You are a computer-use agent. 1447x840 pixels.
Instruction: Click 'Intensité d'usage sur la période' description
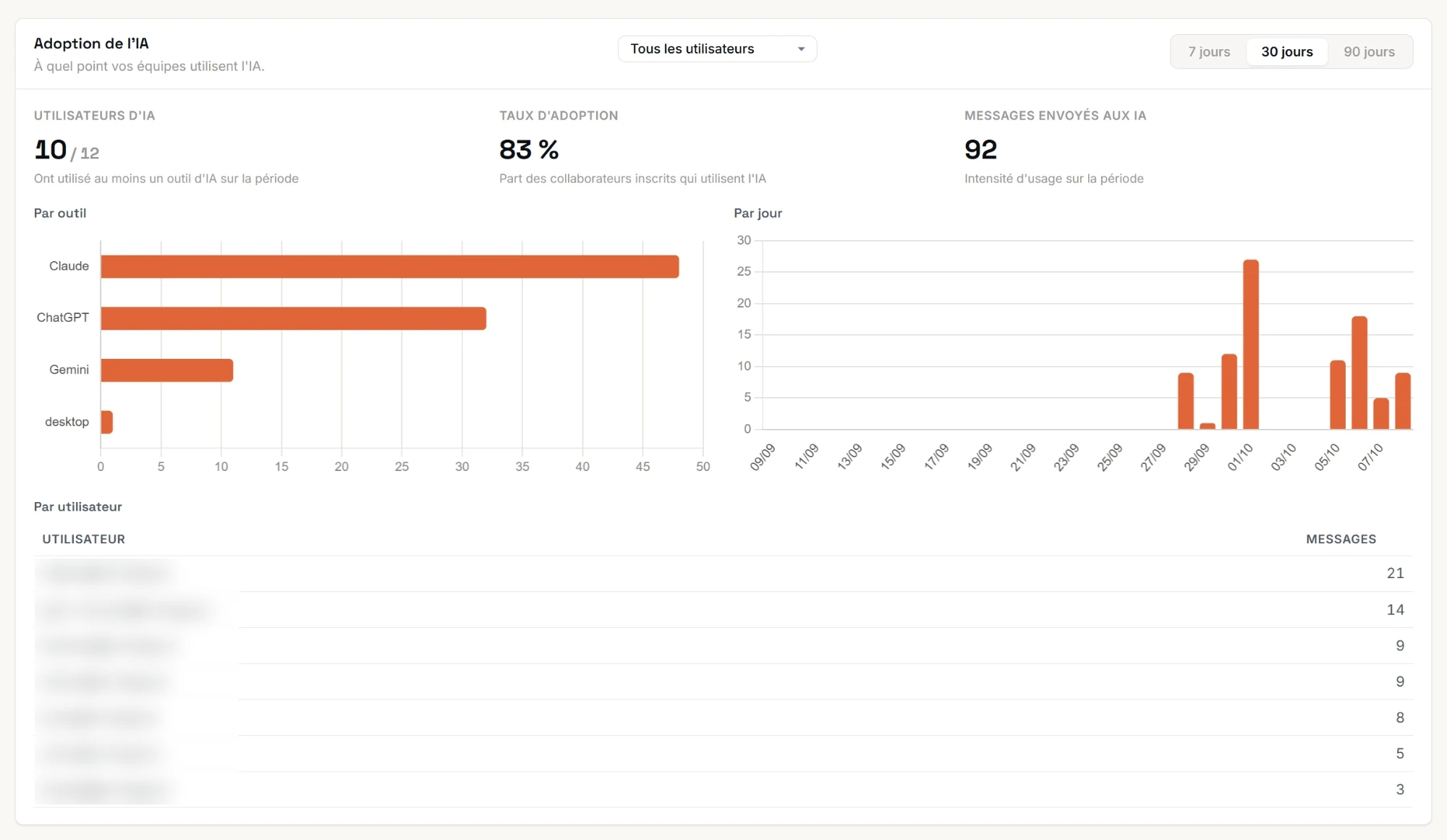1053,179
